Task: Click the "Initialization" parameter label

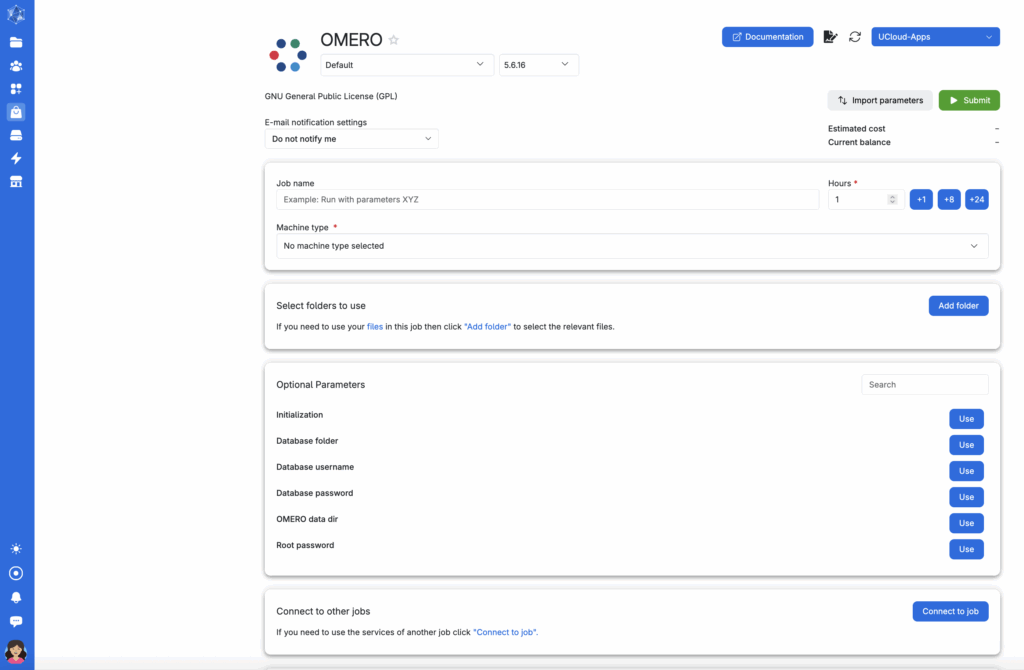Action: (300, 415)
